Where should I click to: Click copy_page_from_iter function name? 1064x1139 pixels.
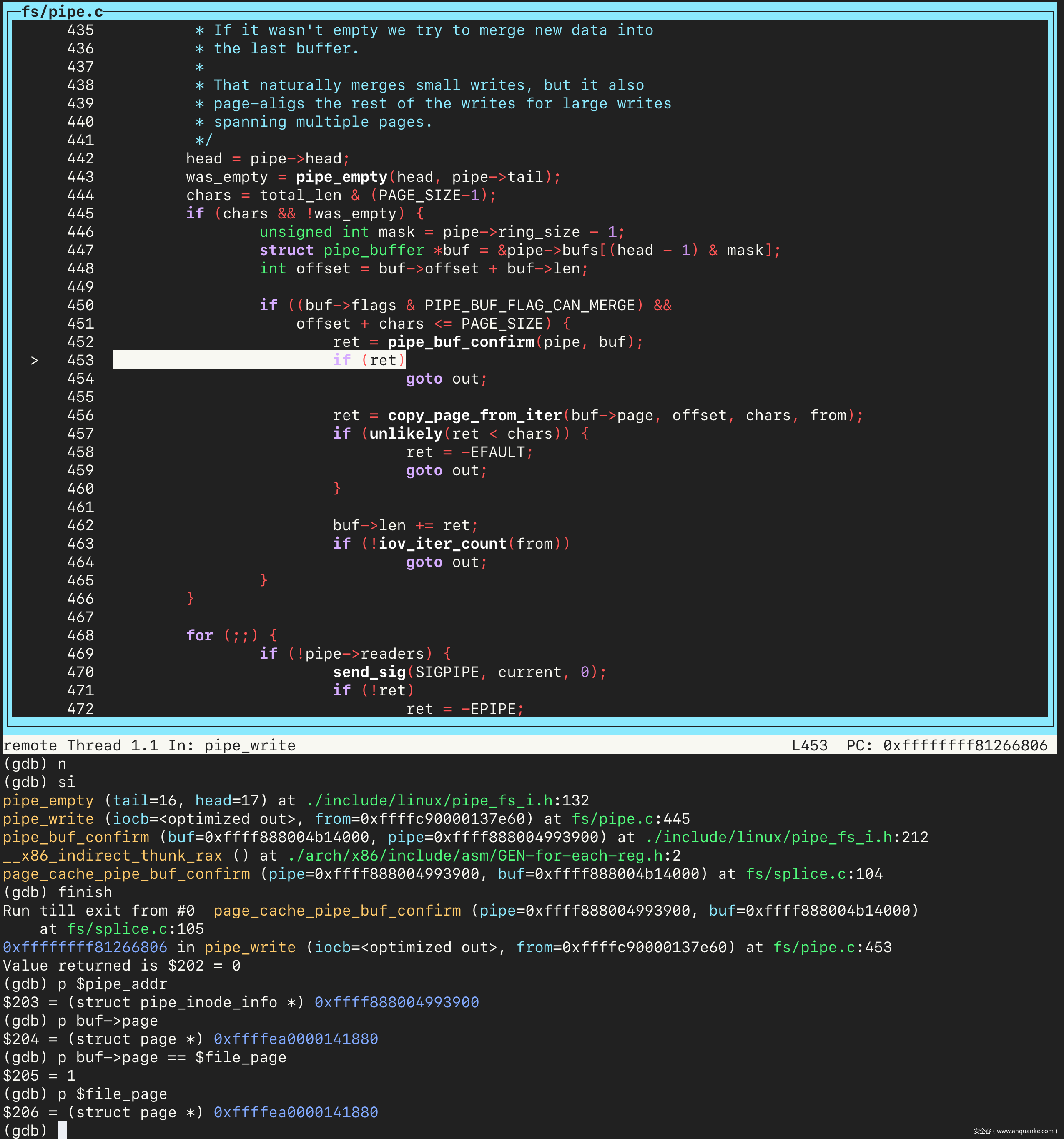pyautogui.click(x=474, y=415)
